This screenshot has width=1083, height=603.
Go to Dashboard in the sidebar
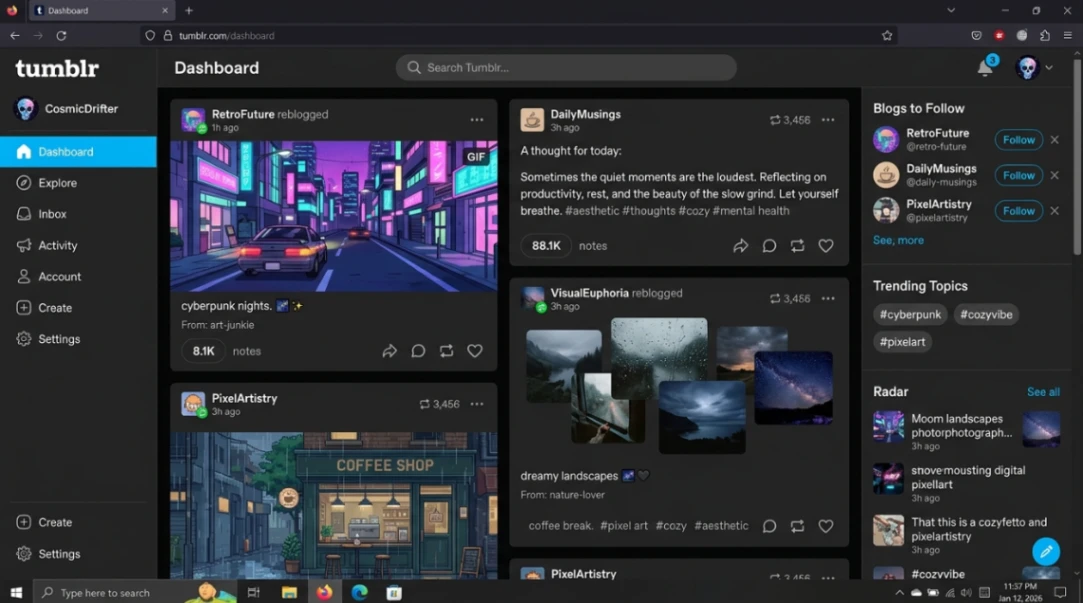pyautogui.click(x=78, y=151)
